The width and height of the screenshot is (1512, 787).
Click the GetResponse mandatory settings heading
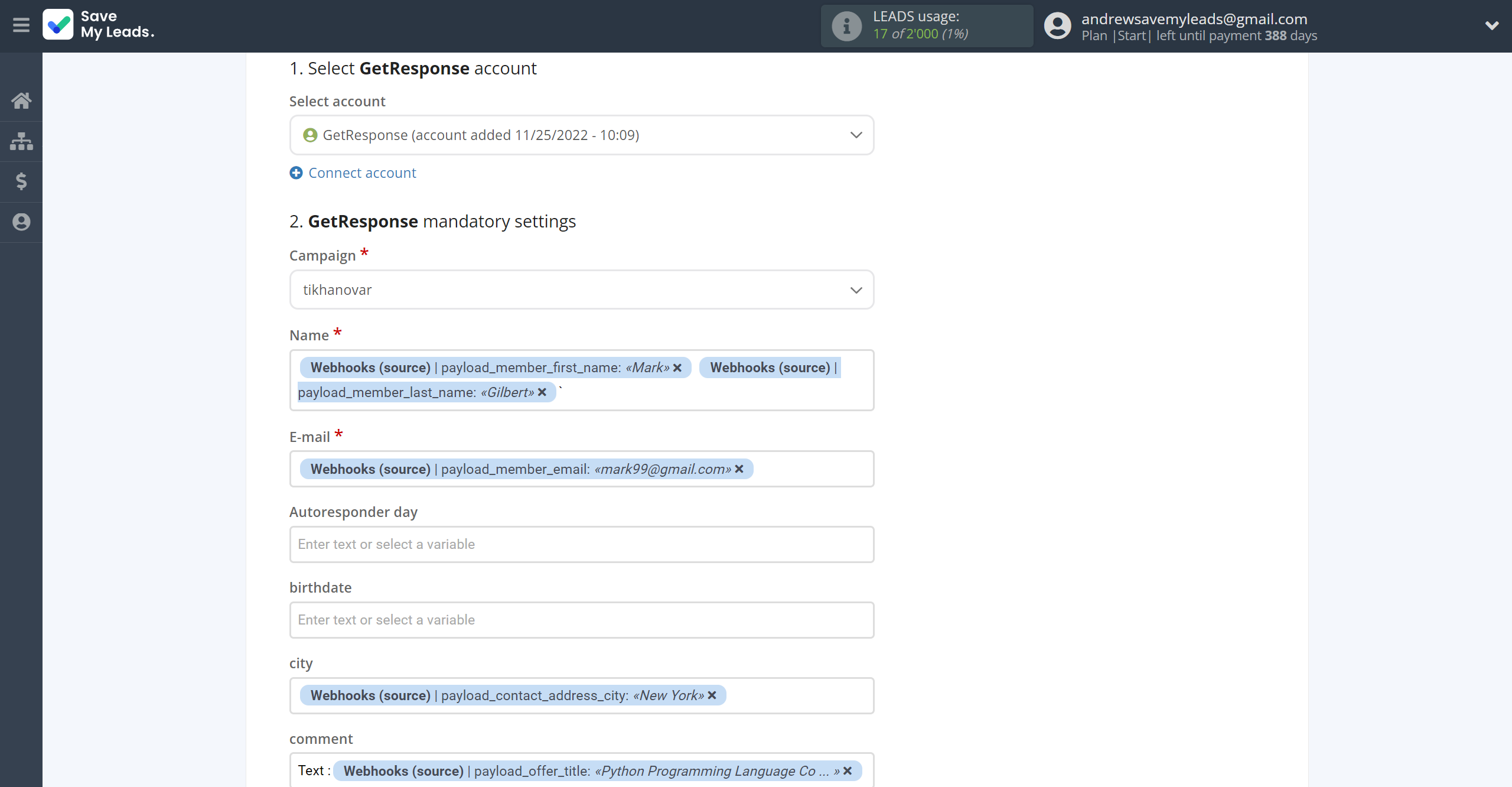pyautogui.click(x=432, y=222)
